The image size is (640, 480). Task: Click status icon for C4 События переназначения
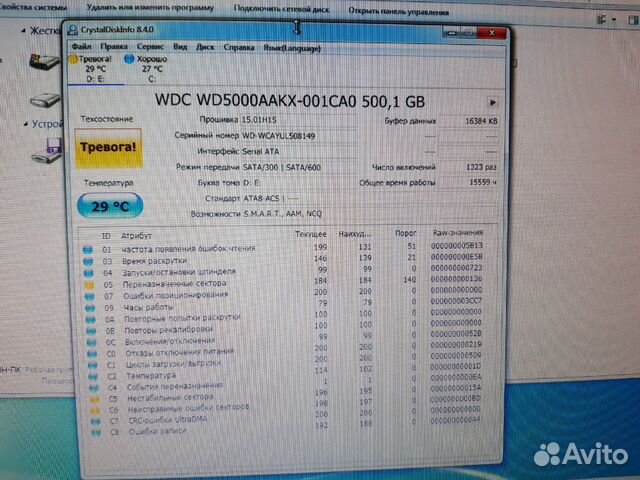(x=94, y=388)
